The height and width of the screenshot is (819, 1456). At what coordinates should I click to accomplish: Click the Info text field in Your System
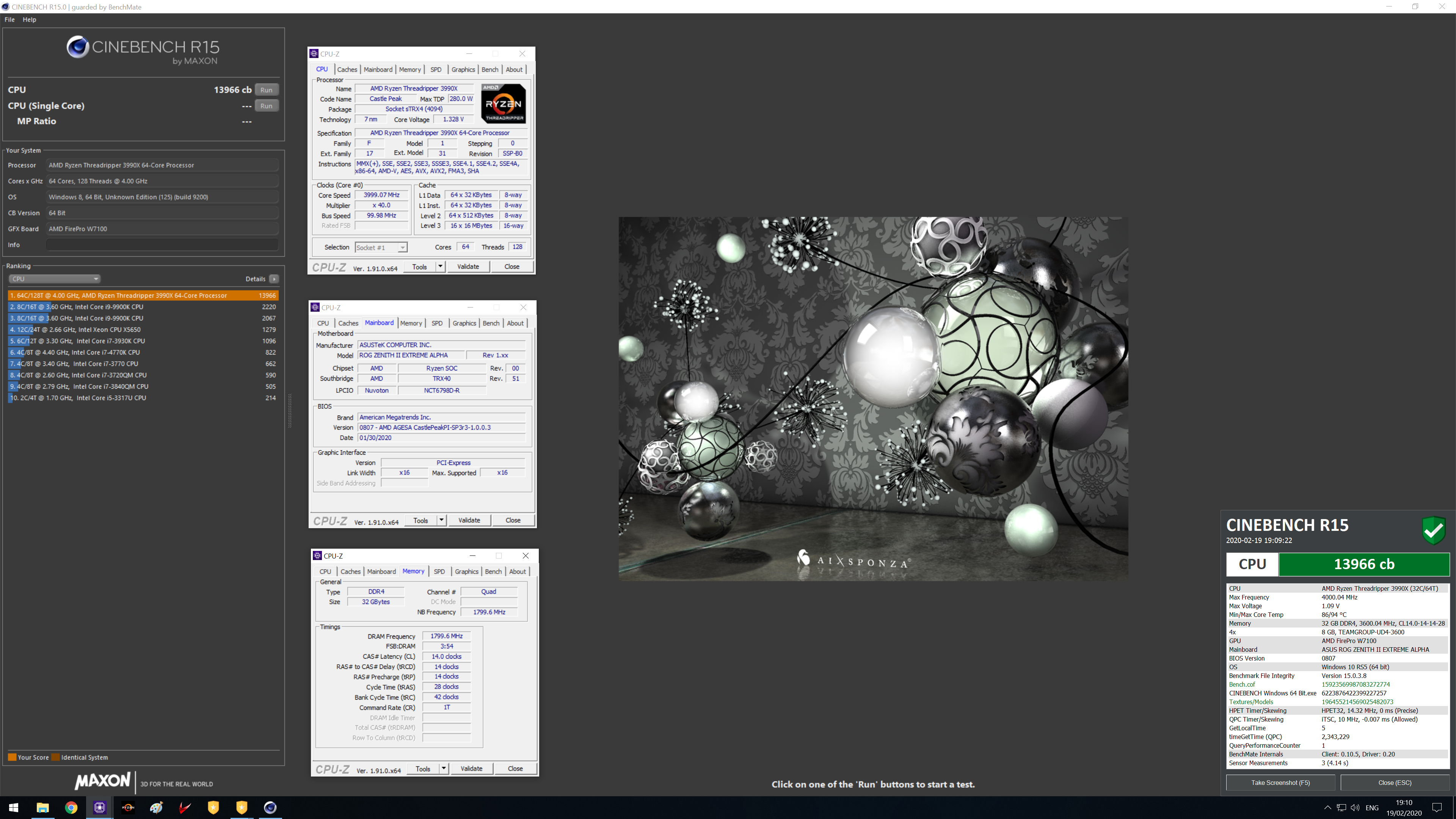[162, 245]
